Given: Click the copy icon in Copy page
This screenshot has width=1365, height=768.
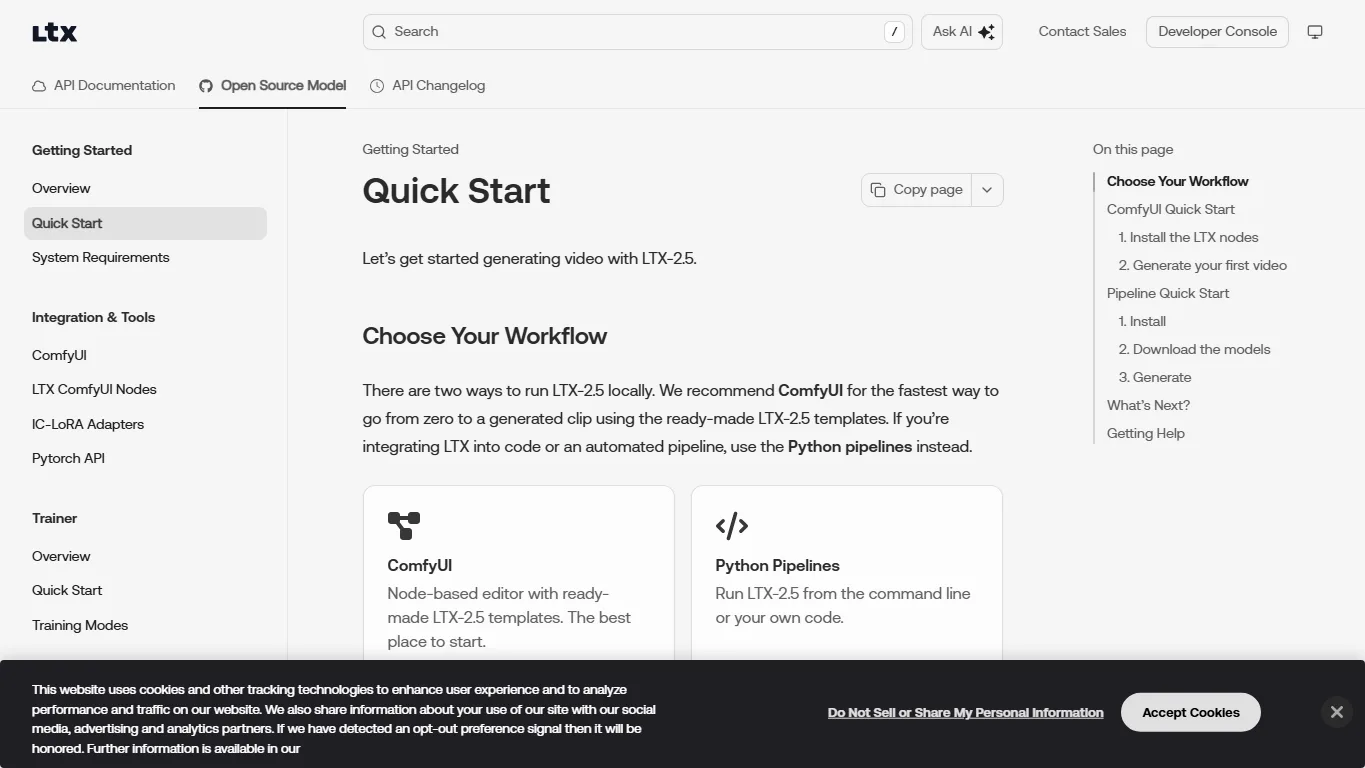Looking at the screenshot, I should pos(878,190).
